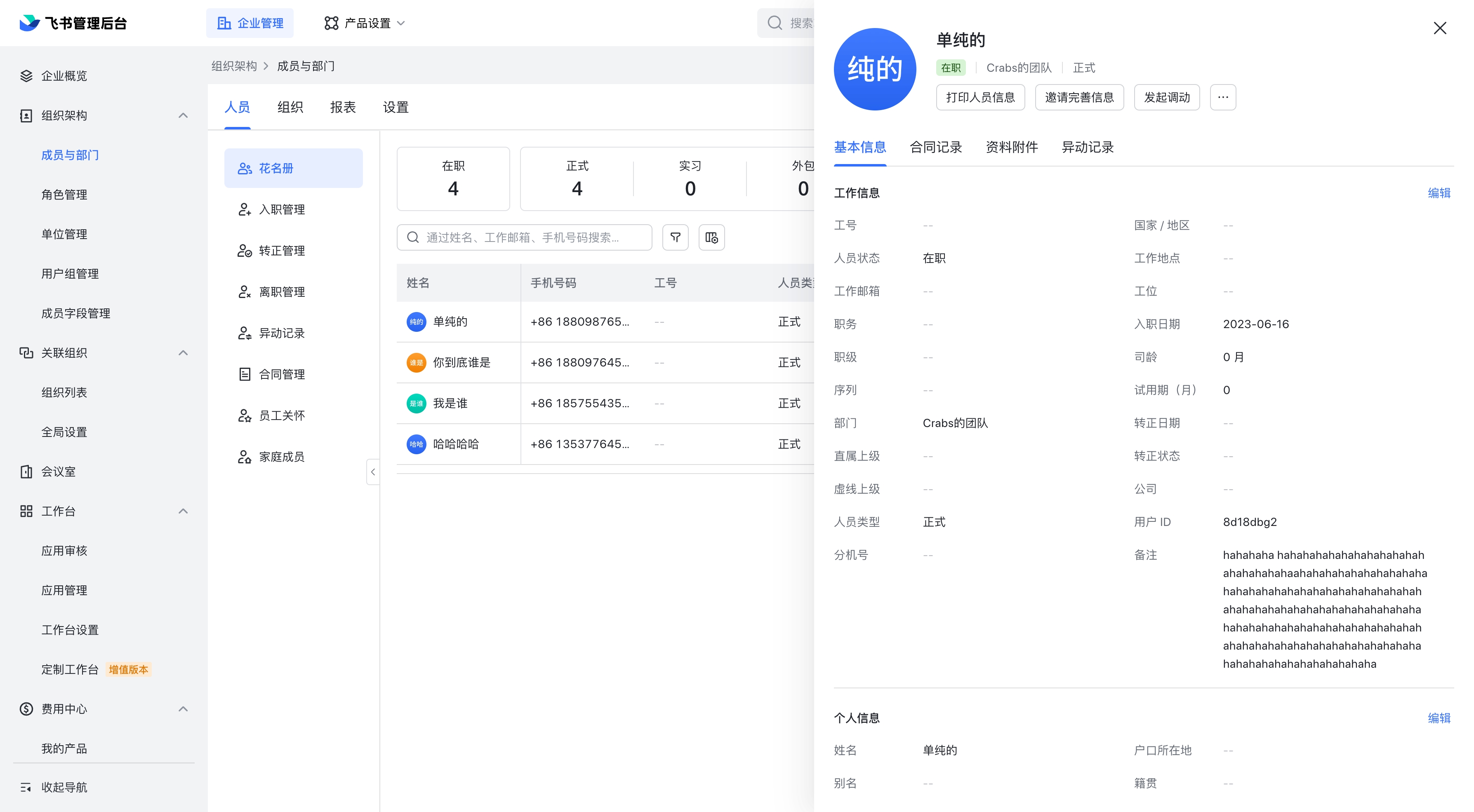Screen dimensions: 1474x812
Task: Click the more options ellipsis button
Action: point(1223,97)
